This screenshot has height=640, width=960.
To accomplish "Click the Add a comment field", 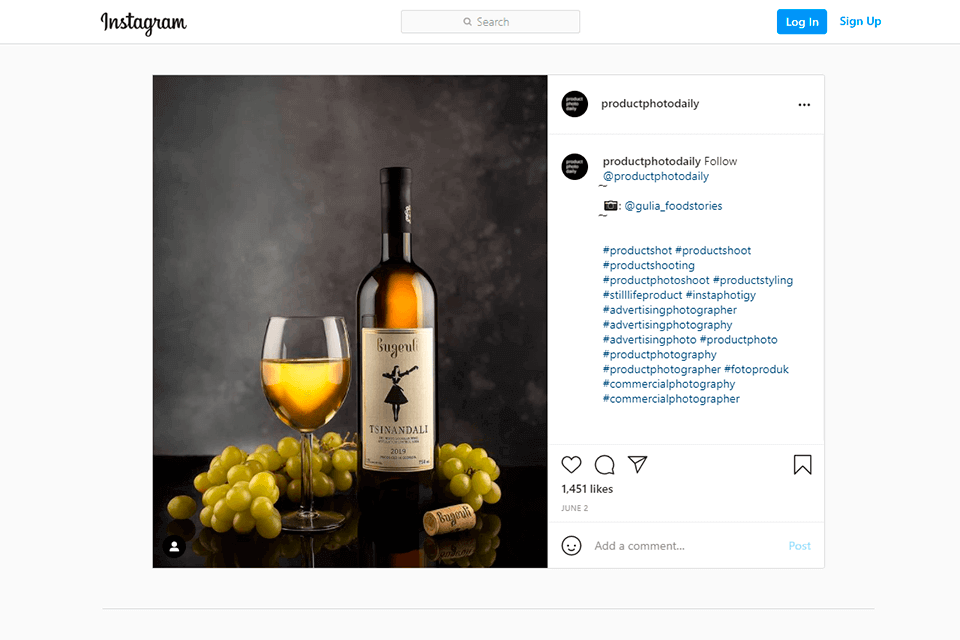I will pos(680,546).
